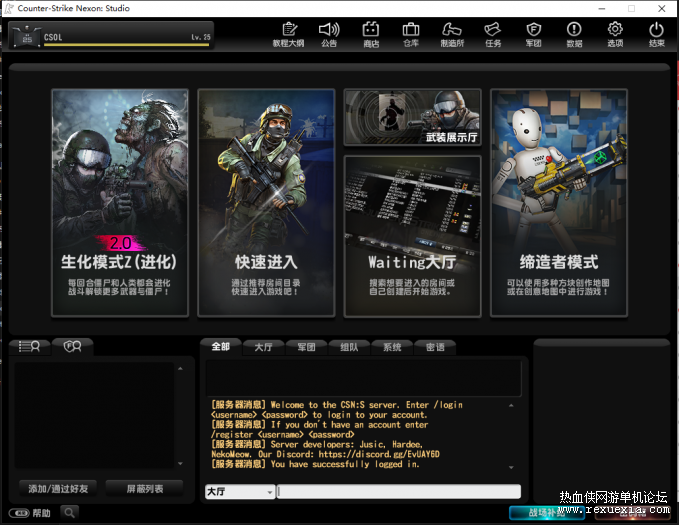Click the Lv. 25 experience bar
Screen dimensions: 679x525
click(x=127, y=44)
